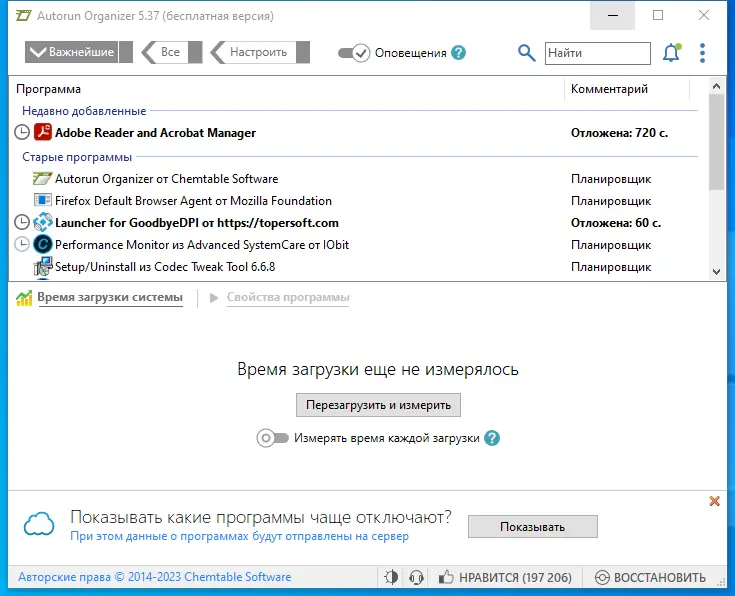The image size is (735, 596).
Task: Click the magnifier search icon
Action: [526, 53]
